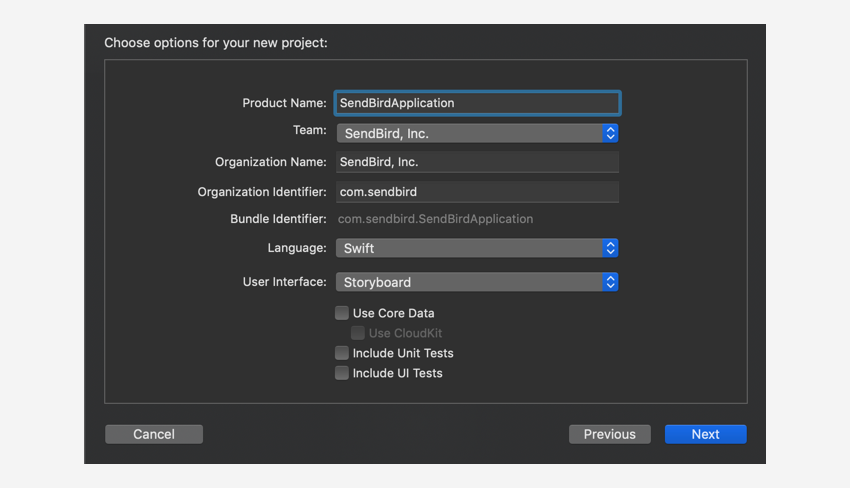Click the greyed Bundle Identifier value
Image resolution: width=850 pixels, height=488 pixels.
tap(436, 219)
